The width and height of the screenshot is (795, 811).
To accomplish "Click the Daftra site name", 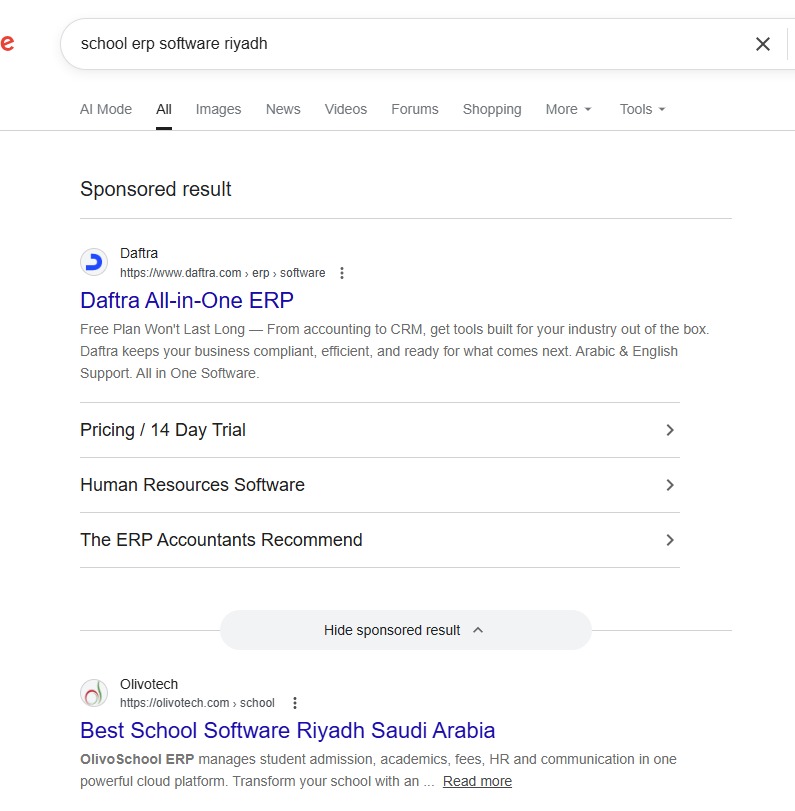I will [x=139, y=253].
